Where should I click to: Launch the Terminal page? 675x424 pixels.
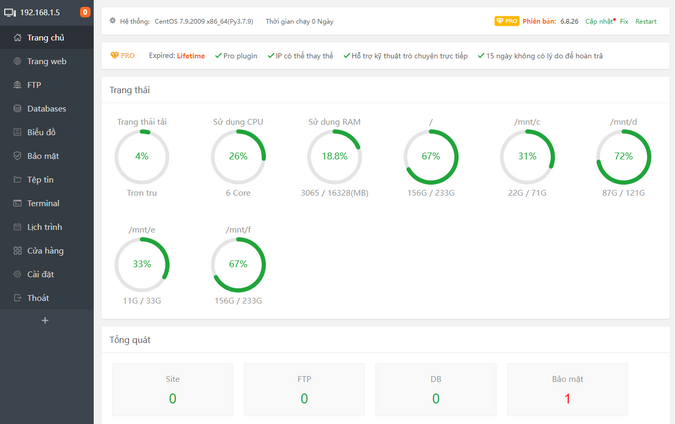46,204
